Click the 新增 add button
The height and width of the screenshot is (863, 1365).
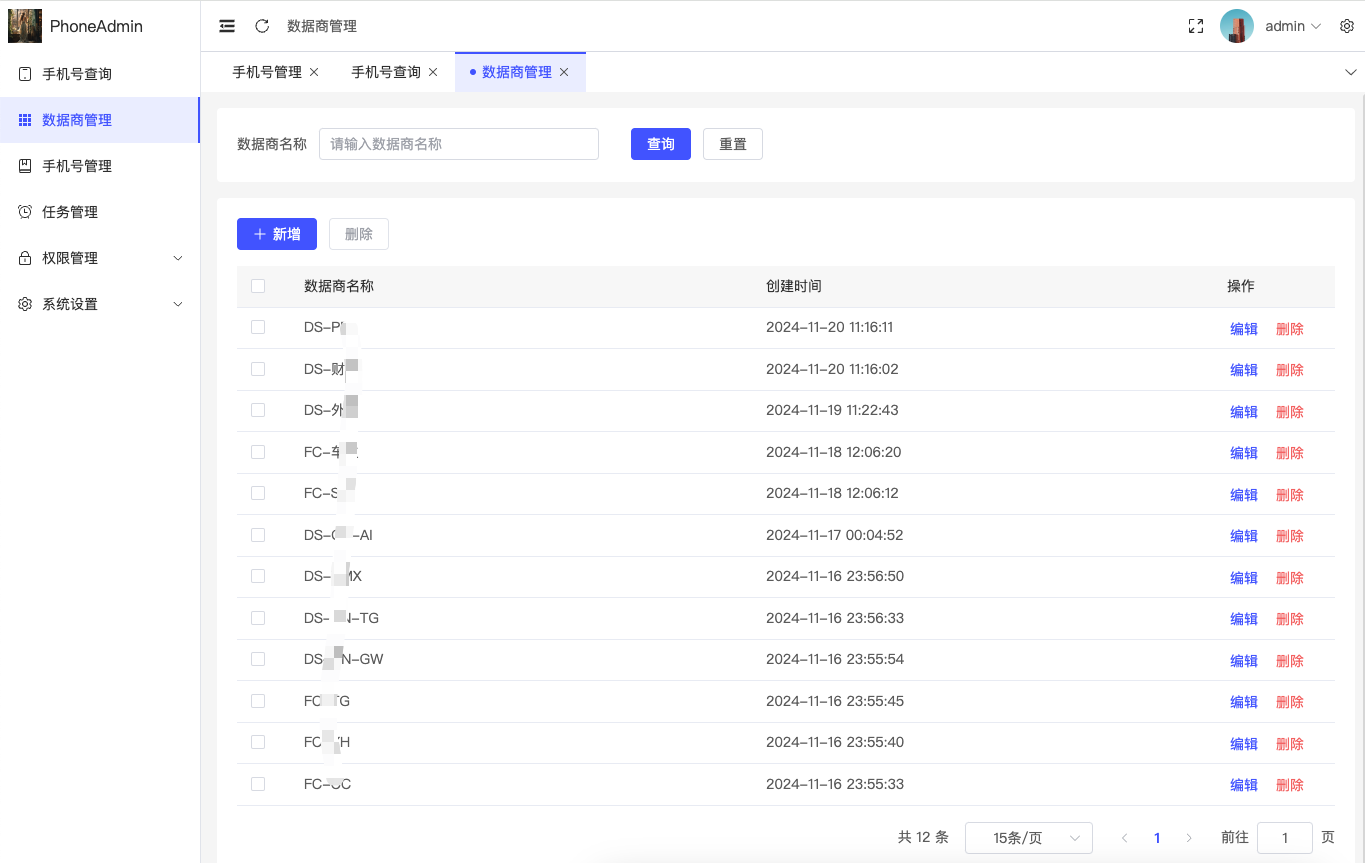(277, 234)
